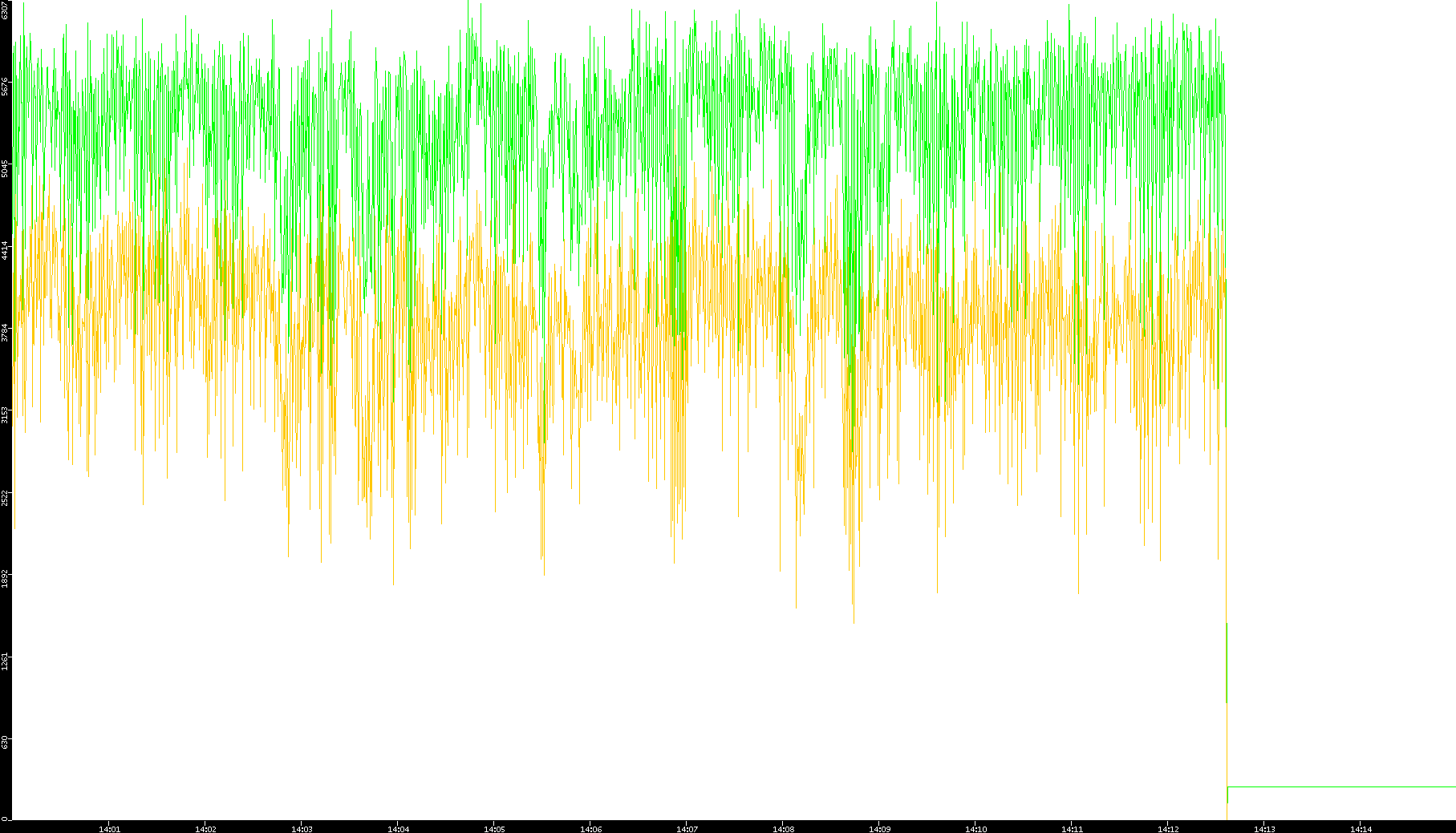Screen dimensions: 1456x833
Task: Select the 5676 value axis label
Action: coord(5,87)
